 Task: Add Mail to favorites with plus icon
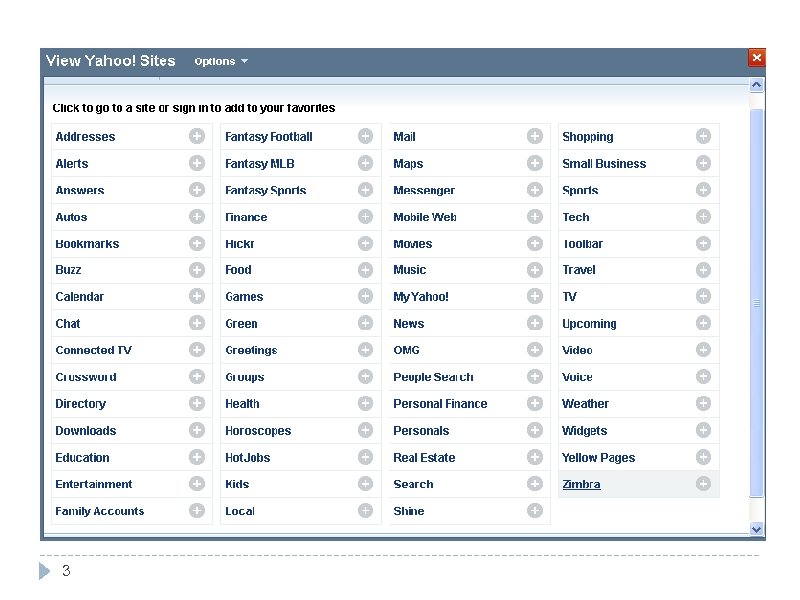534,136
